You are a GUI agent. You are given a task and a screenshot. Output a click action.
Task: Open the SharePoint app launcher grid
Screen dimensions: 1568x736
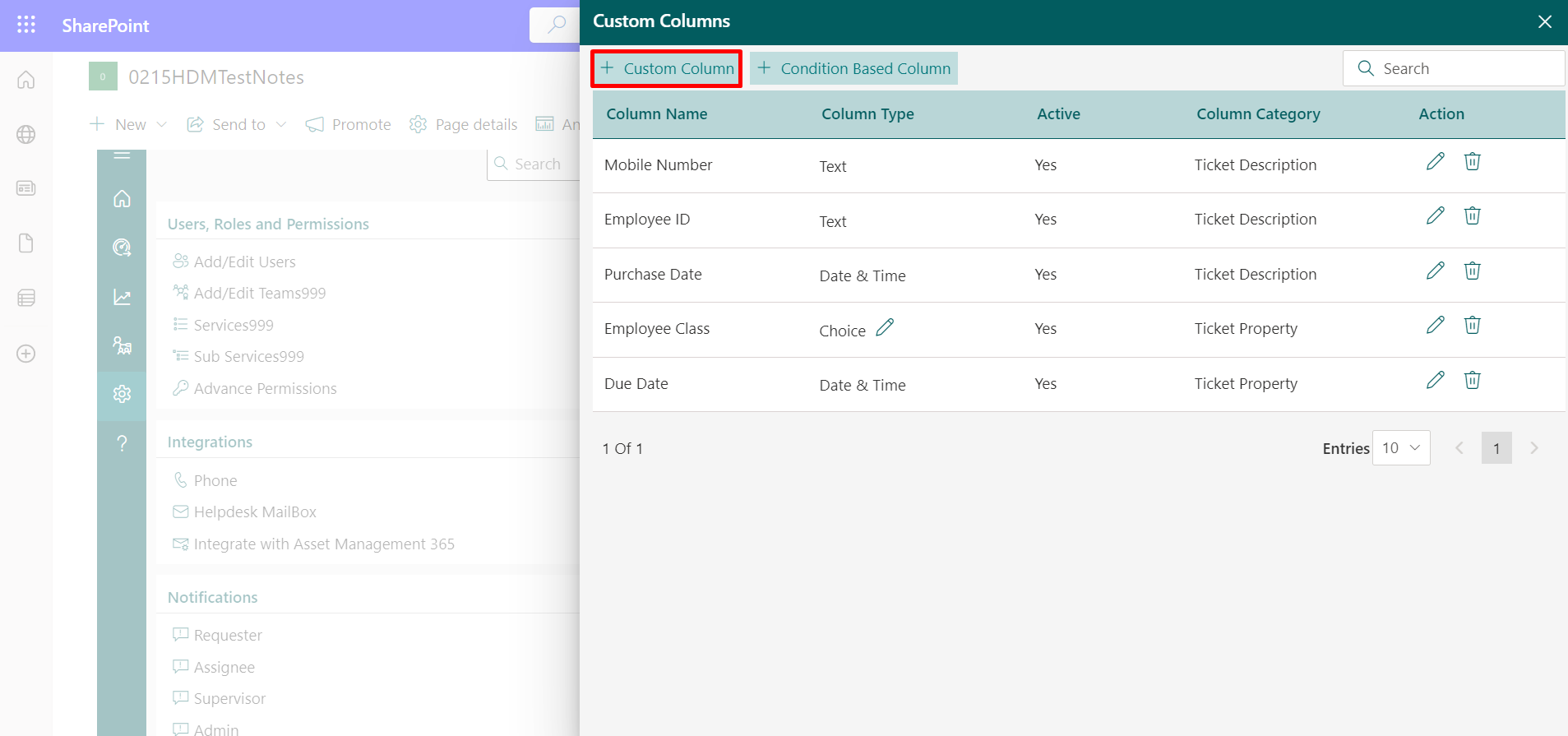click(x=26, y=25)
